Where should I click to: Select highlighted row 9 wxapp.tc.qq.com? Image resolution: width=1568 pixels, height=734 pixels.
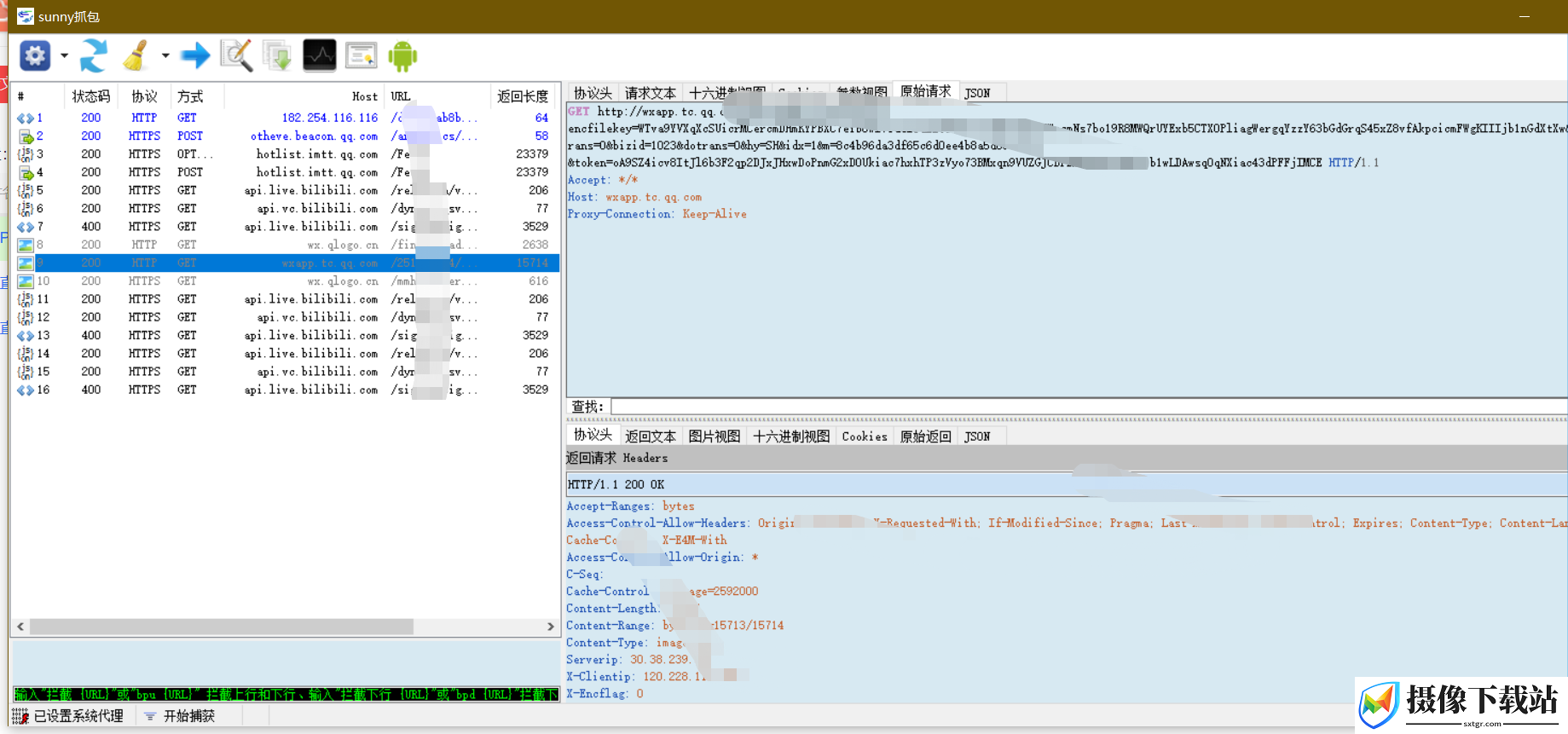(x=286, y=263)
